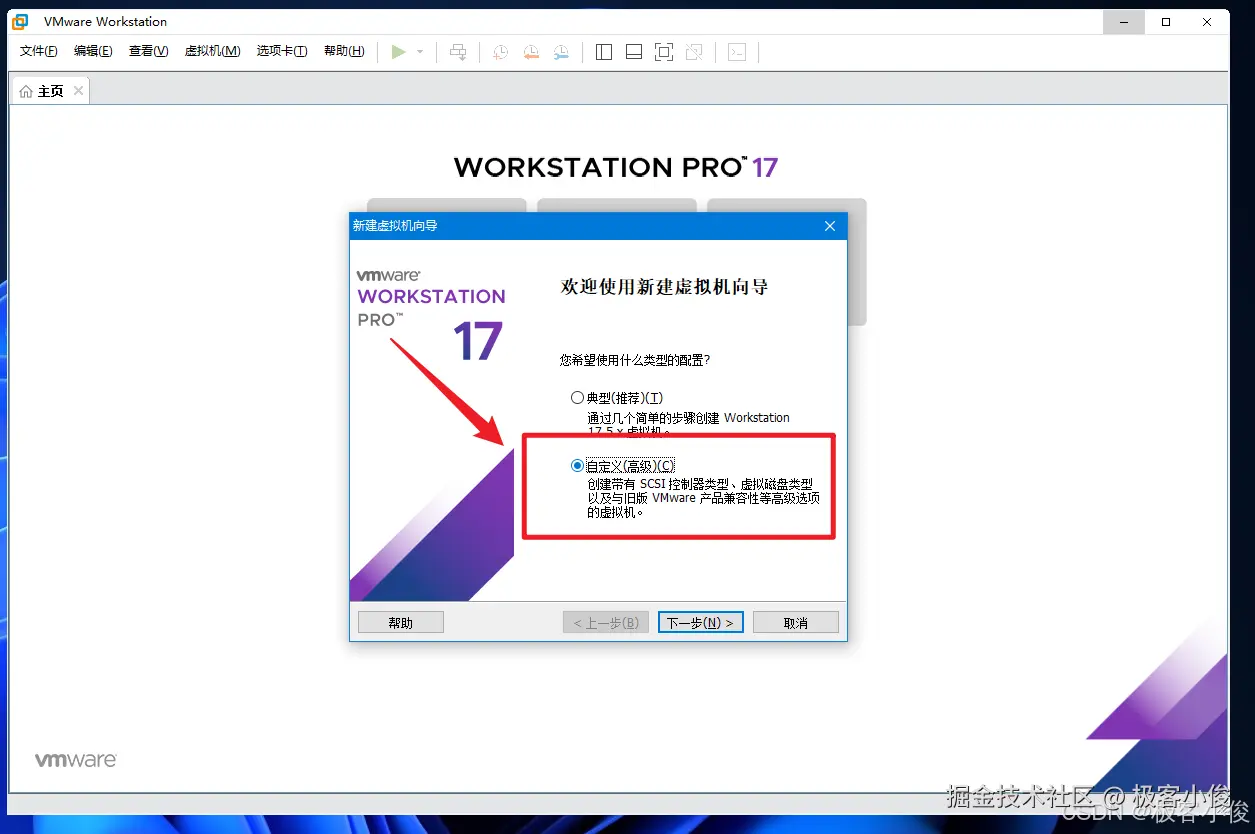Minimize the VMware Workstation window

(x=1125, y=21)
